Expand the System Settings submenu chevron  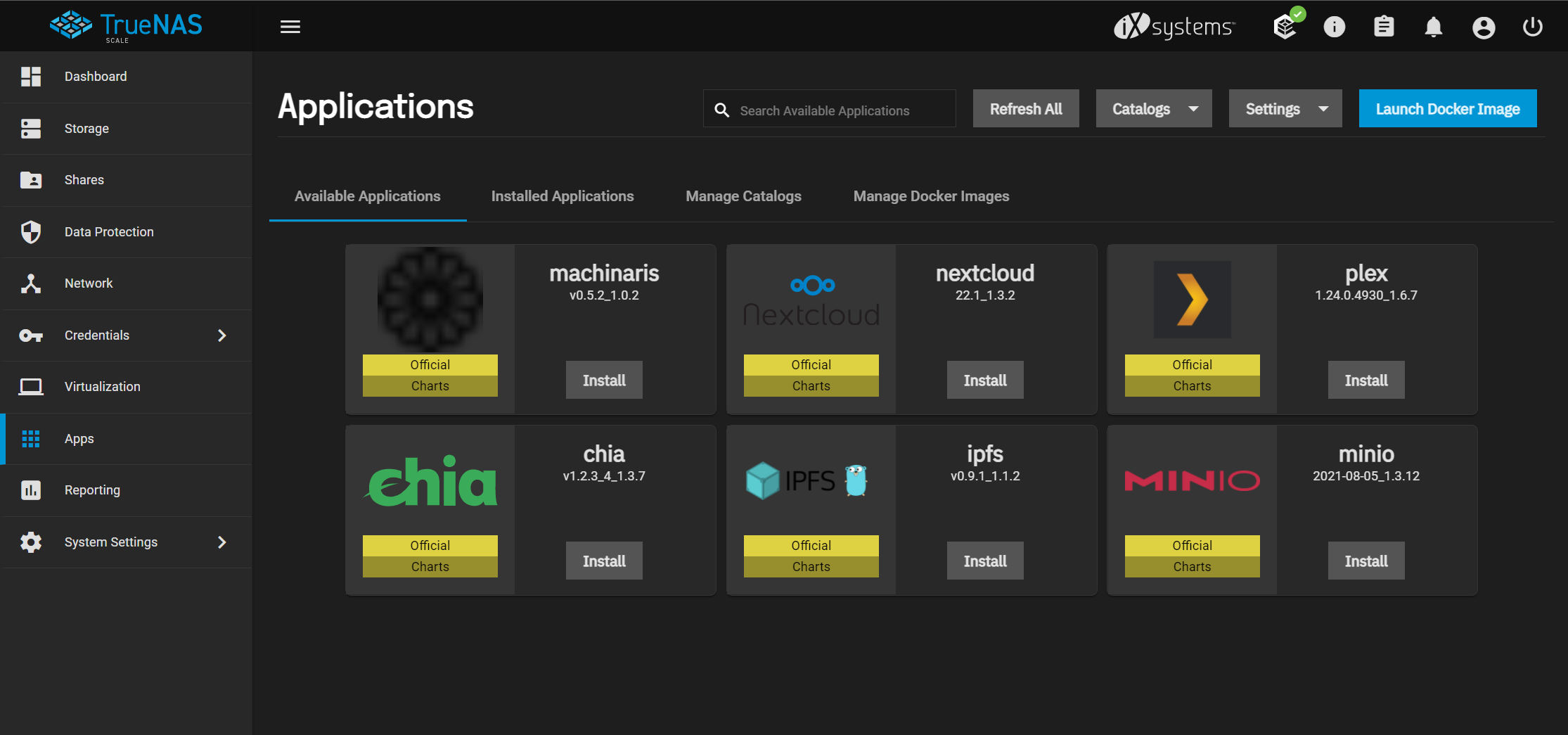point(222,542)
